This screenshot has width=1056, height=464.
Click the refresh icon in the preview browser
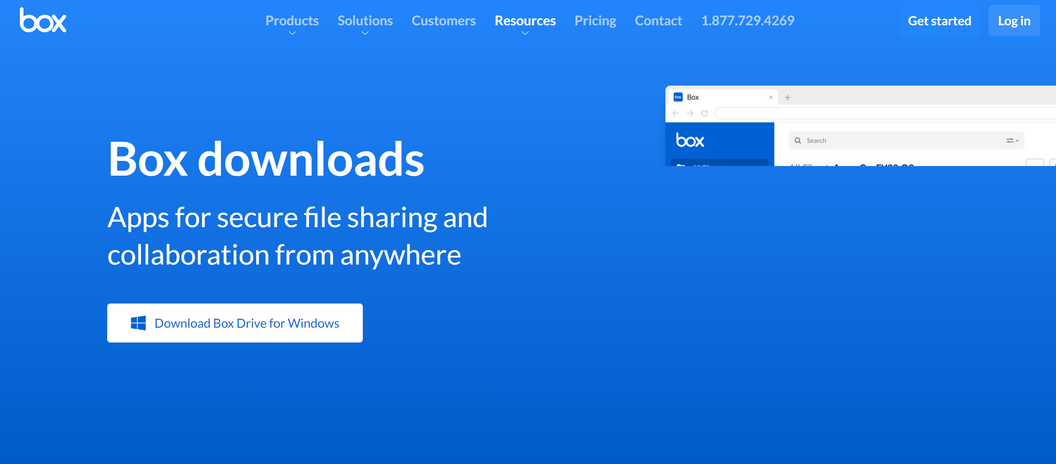[704, 114]
